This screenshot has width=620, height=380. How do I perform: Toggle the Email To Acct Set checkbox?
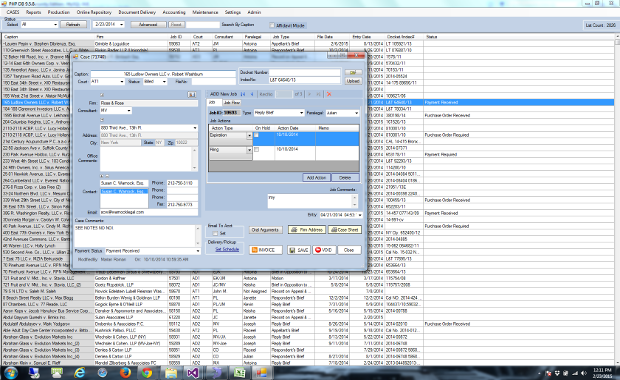[x=215, y=233]
